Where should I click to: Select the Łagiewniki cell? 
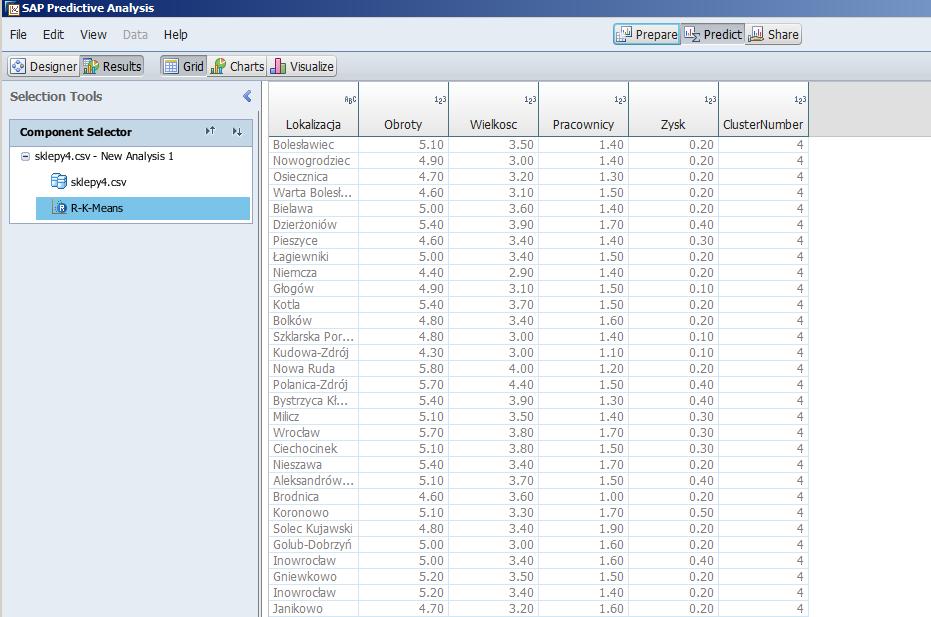[314, 257]
